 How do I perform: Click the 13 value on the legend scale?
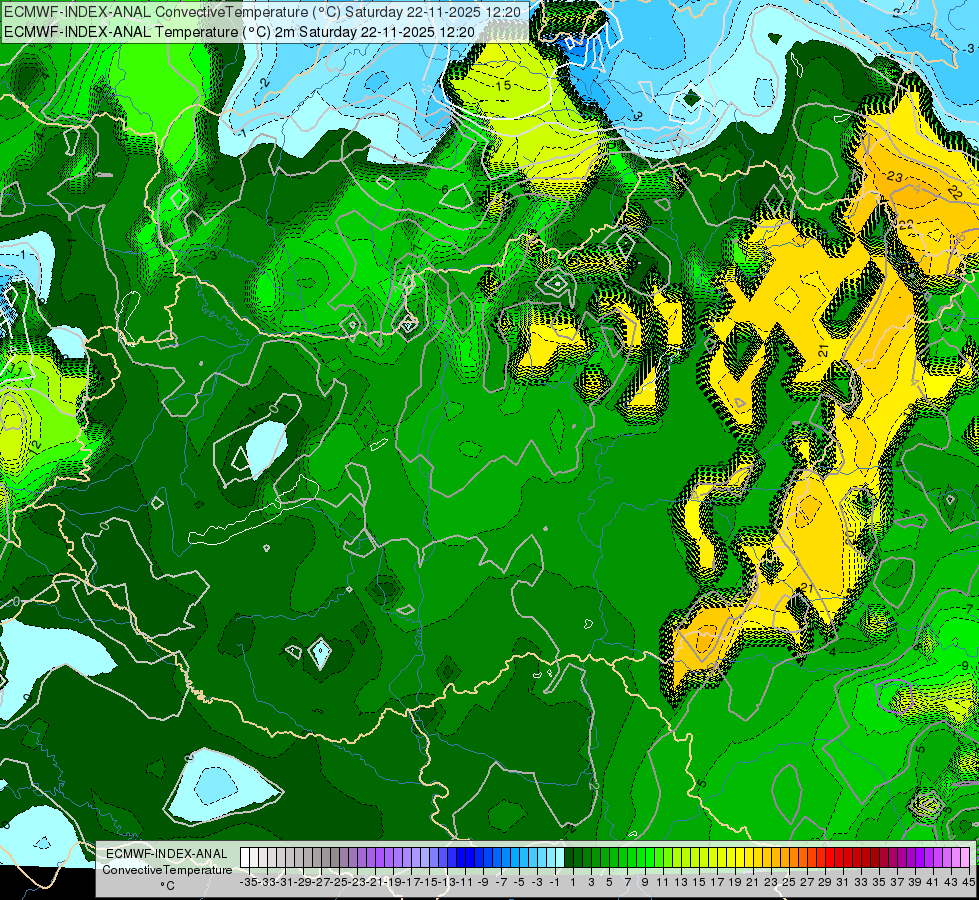pos(681,883)
